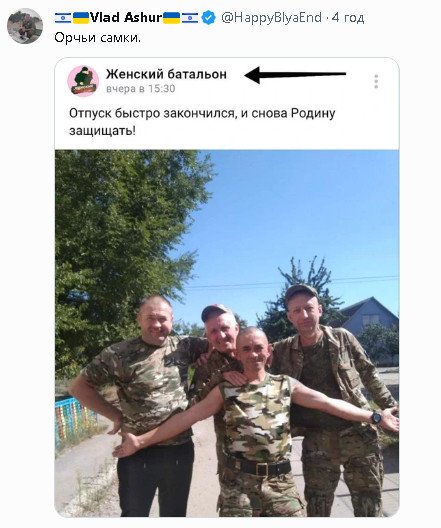Click the Ukrainian flag emoji before Vlad
Viewport: 441px width, 528px height.
(81, 18)
